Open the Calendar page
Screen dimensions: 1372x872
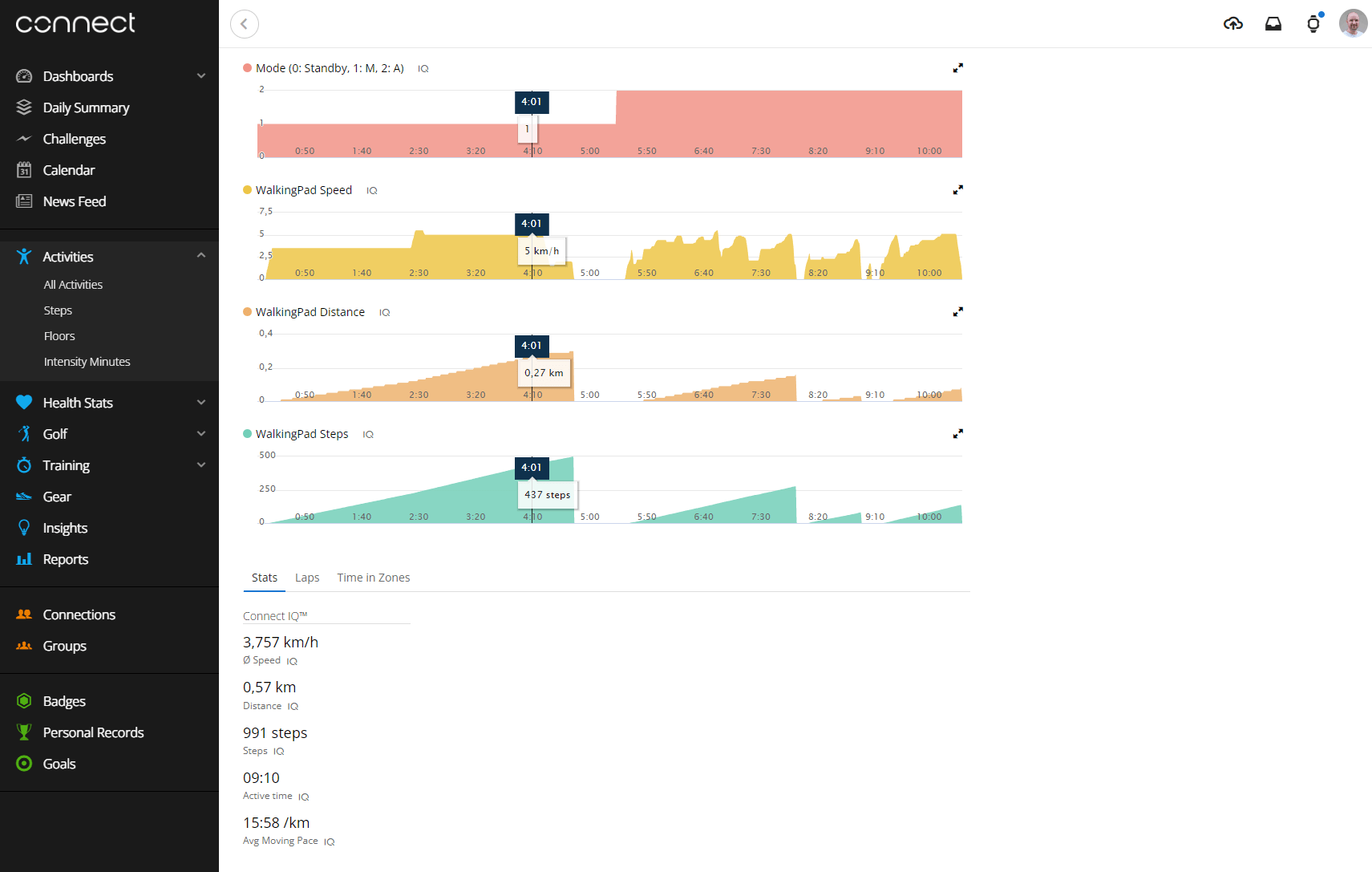tap(68, 170)
